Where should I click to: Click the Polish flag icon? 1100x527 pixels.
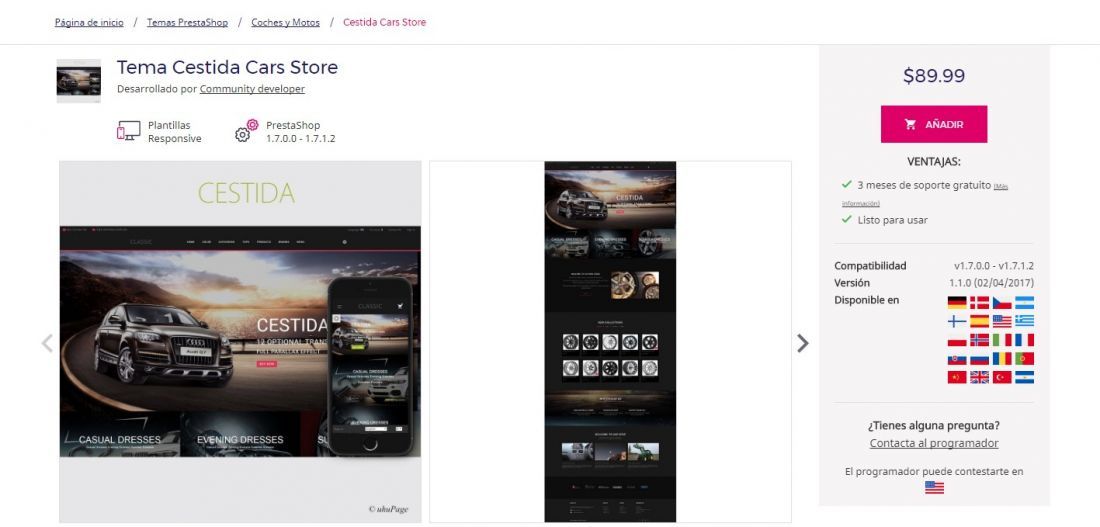957,340
